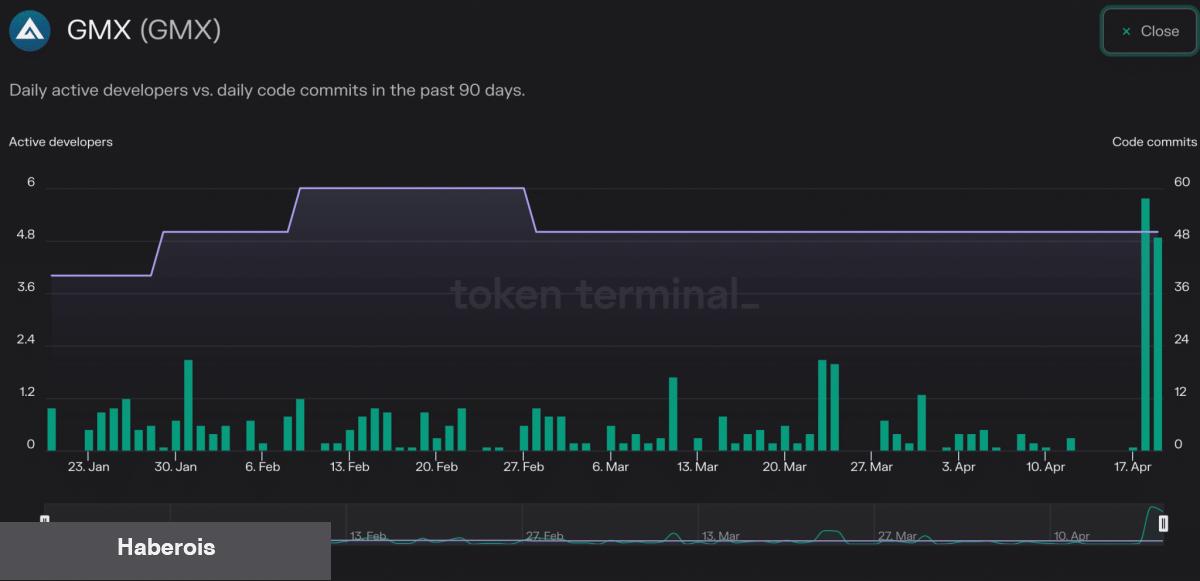1200x581 pixels.
Task: Click the '6. Mar' x-axis date label
Action: pos(610,467)
